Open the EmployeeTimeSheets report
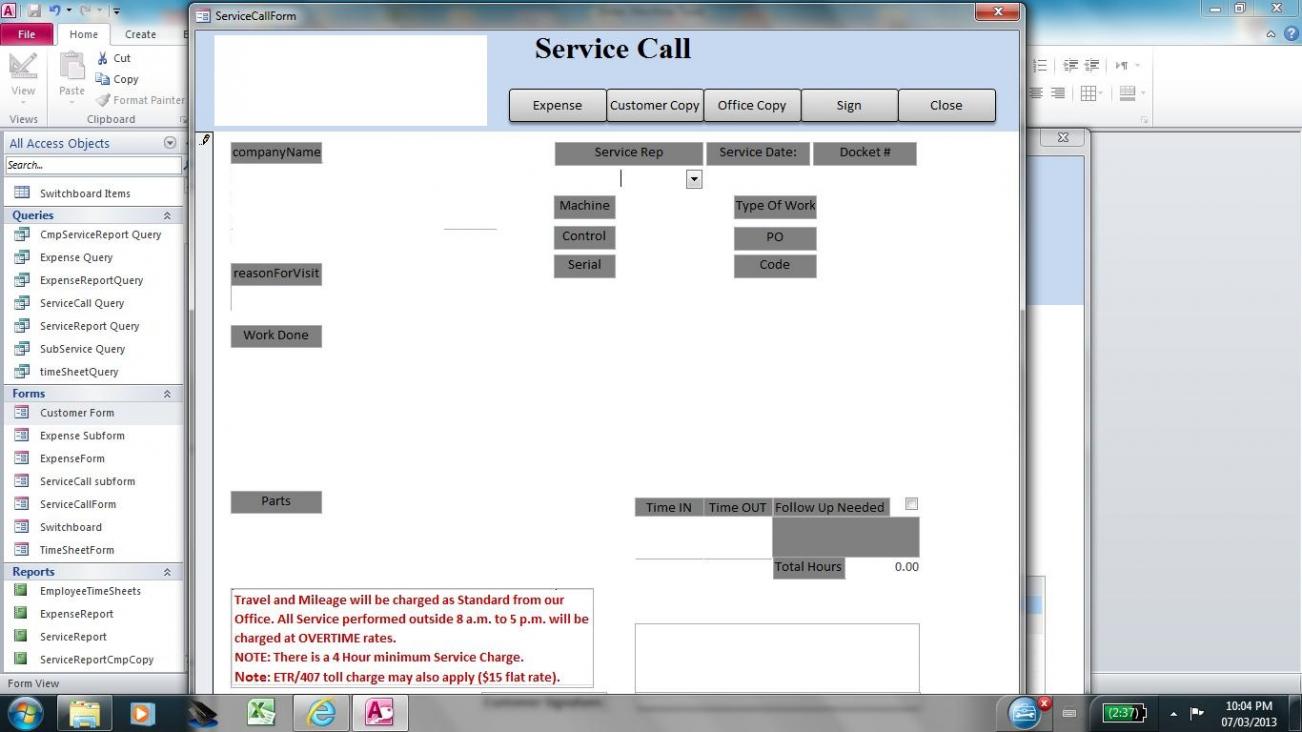 tap(90, 591)
